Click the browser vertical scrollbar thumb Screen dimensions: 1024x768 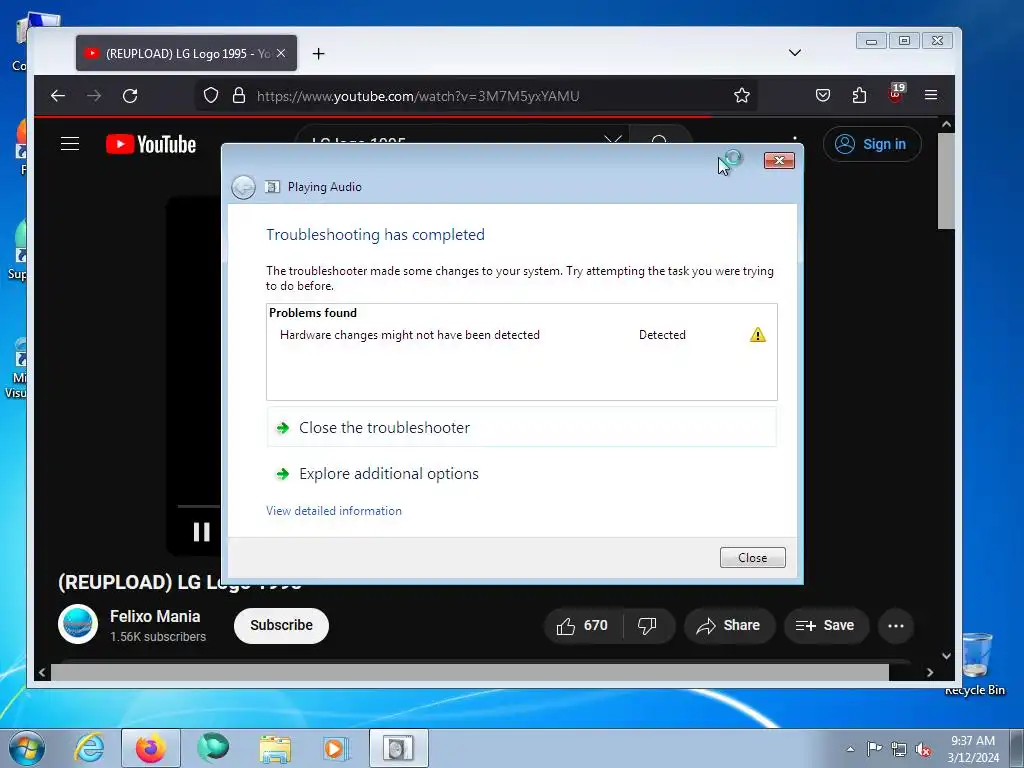coord(946,181)
